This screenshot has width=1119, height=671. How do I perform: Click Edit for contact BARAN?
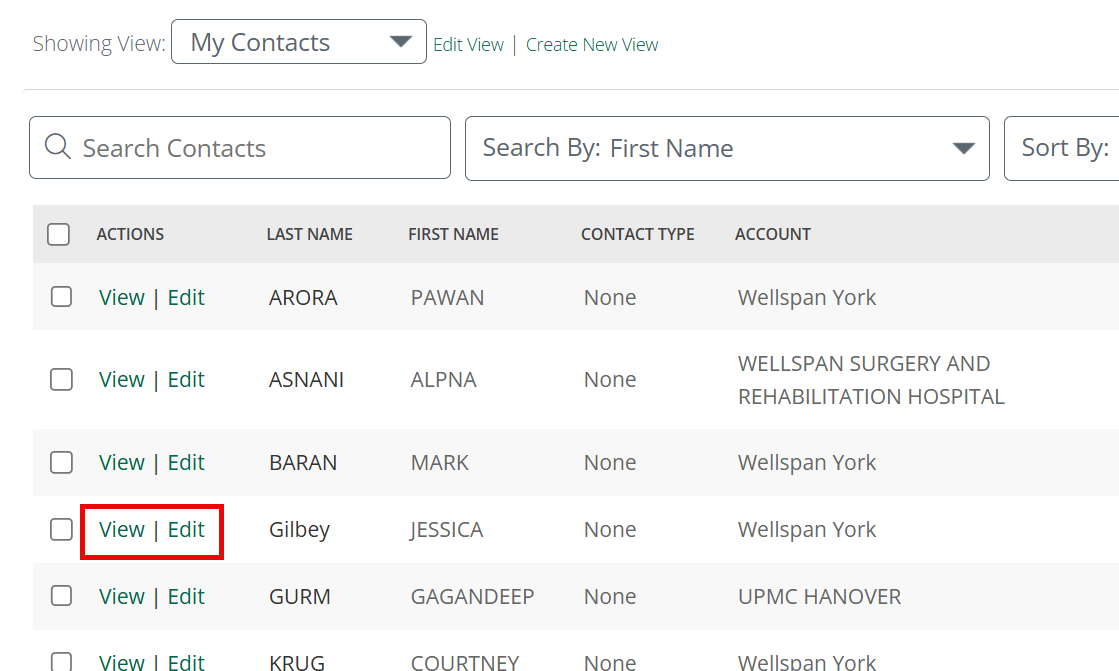[186, 463]
